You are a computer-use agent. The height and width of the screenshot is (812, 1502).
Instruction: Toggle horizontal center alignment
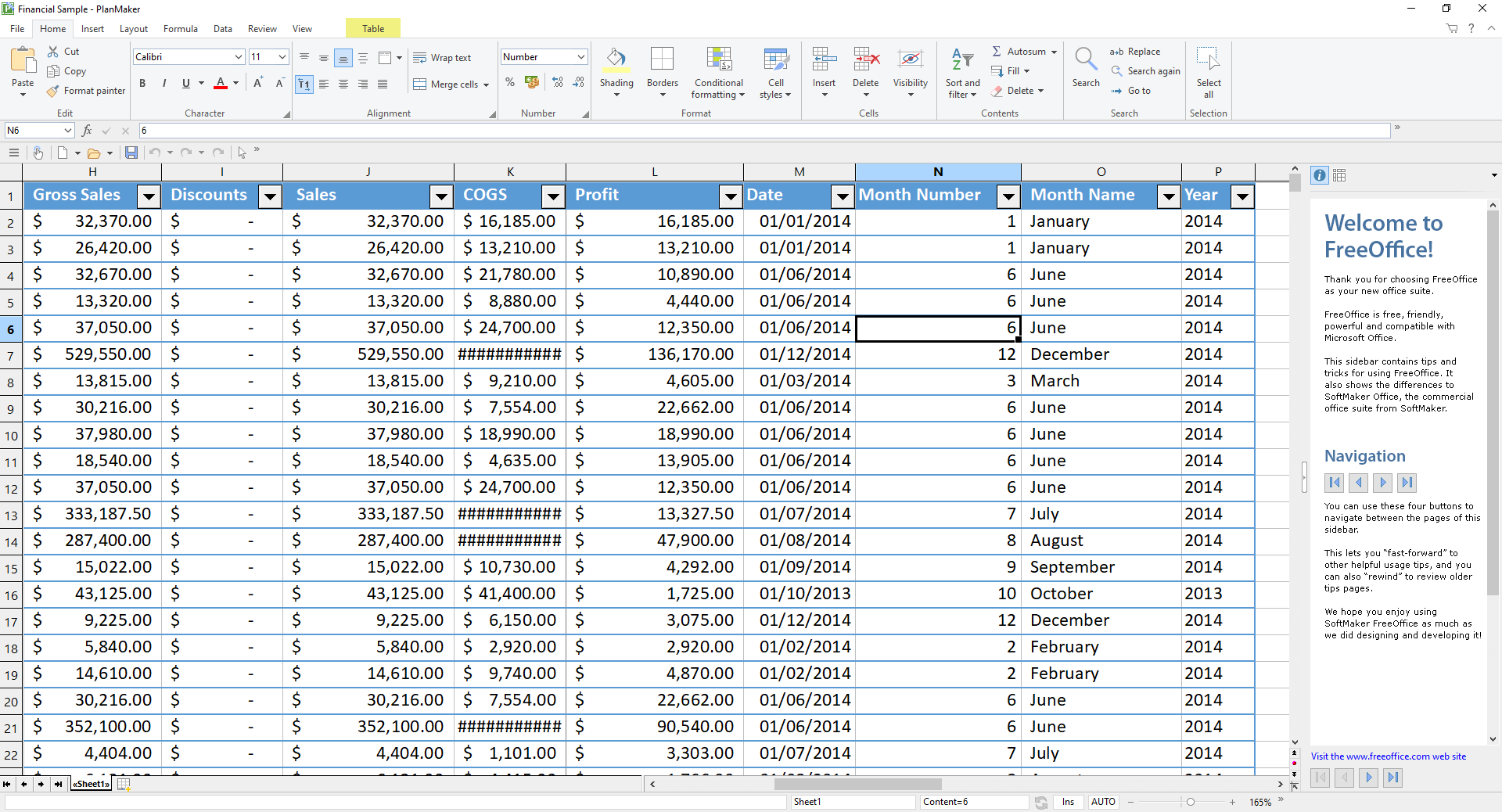coord(343,84)
